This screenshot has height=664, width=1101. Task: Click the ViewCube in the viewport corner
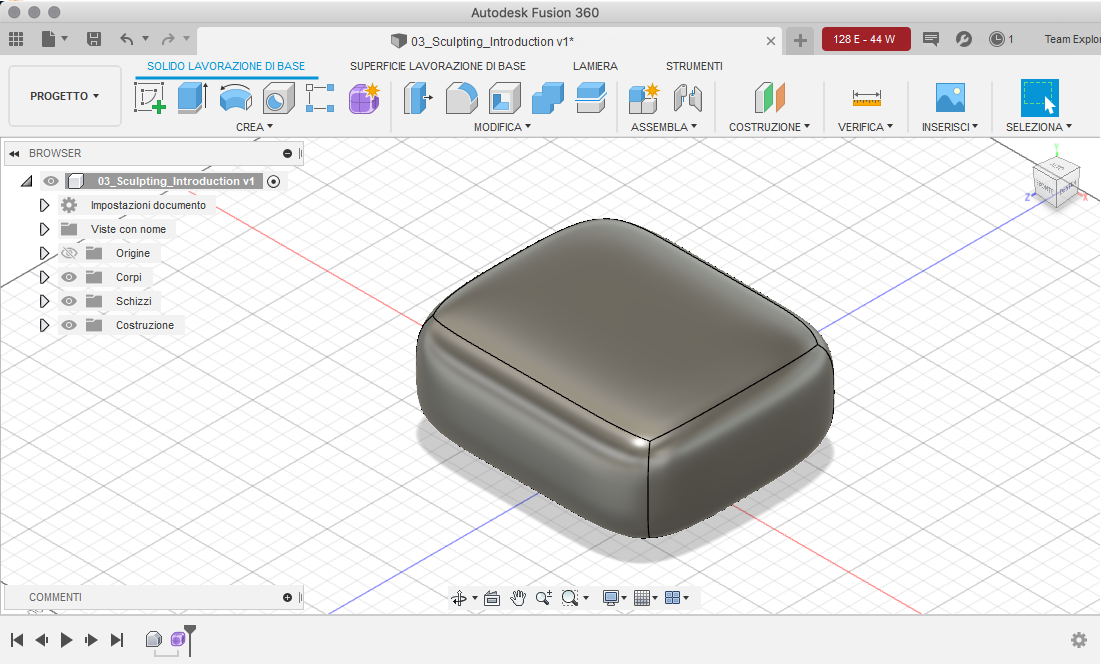[x=1055, y=182]
